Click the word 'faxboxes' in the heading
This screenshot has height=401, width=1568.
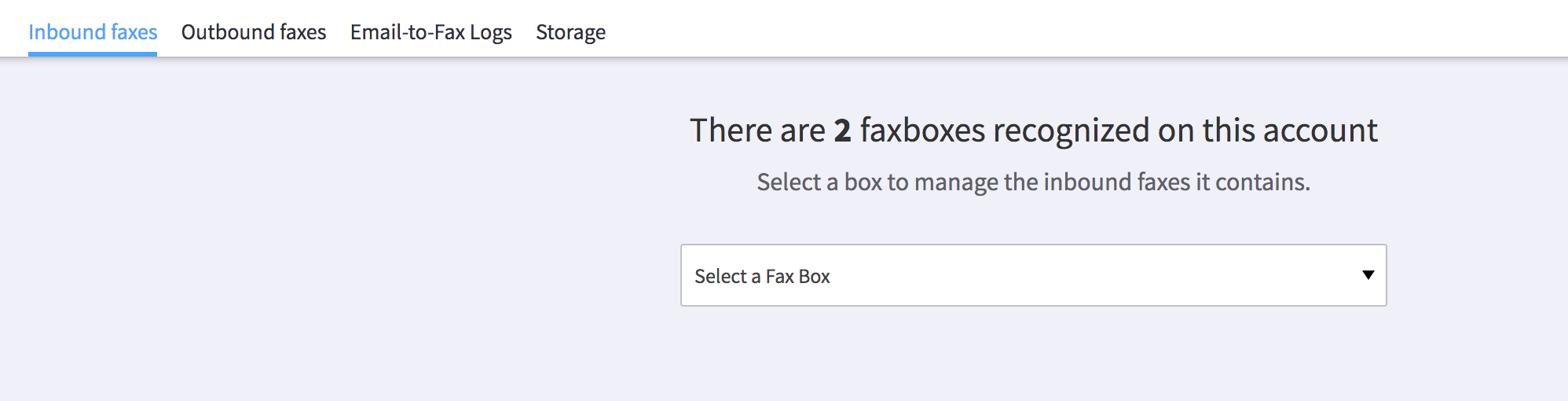923,131
